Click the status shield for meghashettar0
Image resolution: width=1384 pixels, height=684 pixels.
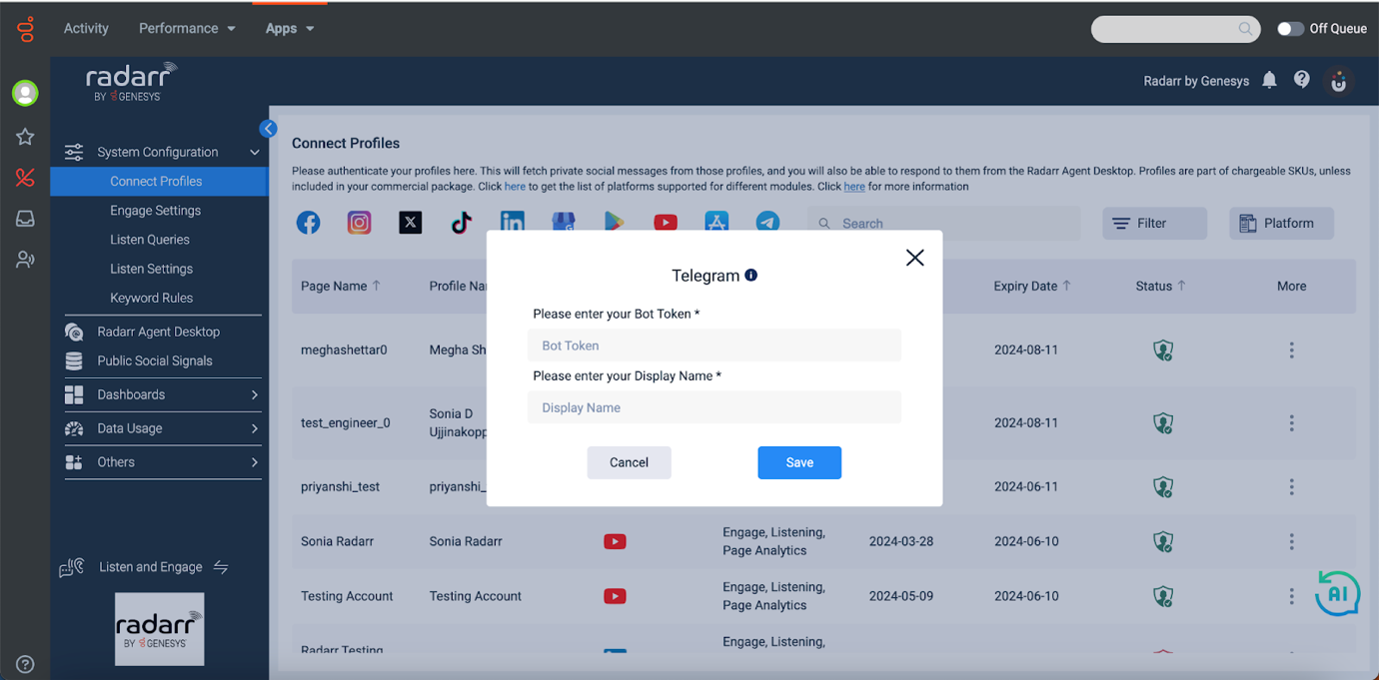[x=1163, y=350]
